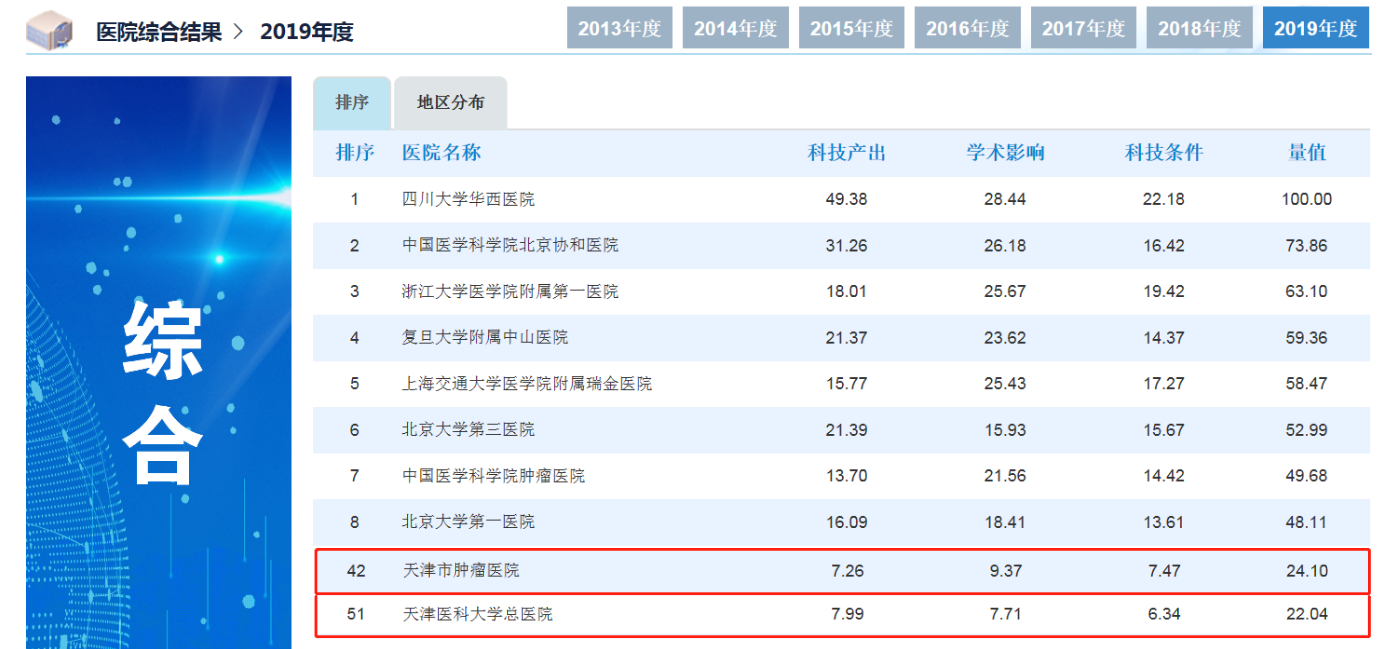The width and height of the screenshot is (1398, 649).
Task: Click the 2019年度 breadcrumb title
Action: 307,31
